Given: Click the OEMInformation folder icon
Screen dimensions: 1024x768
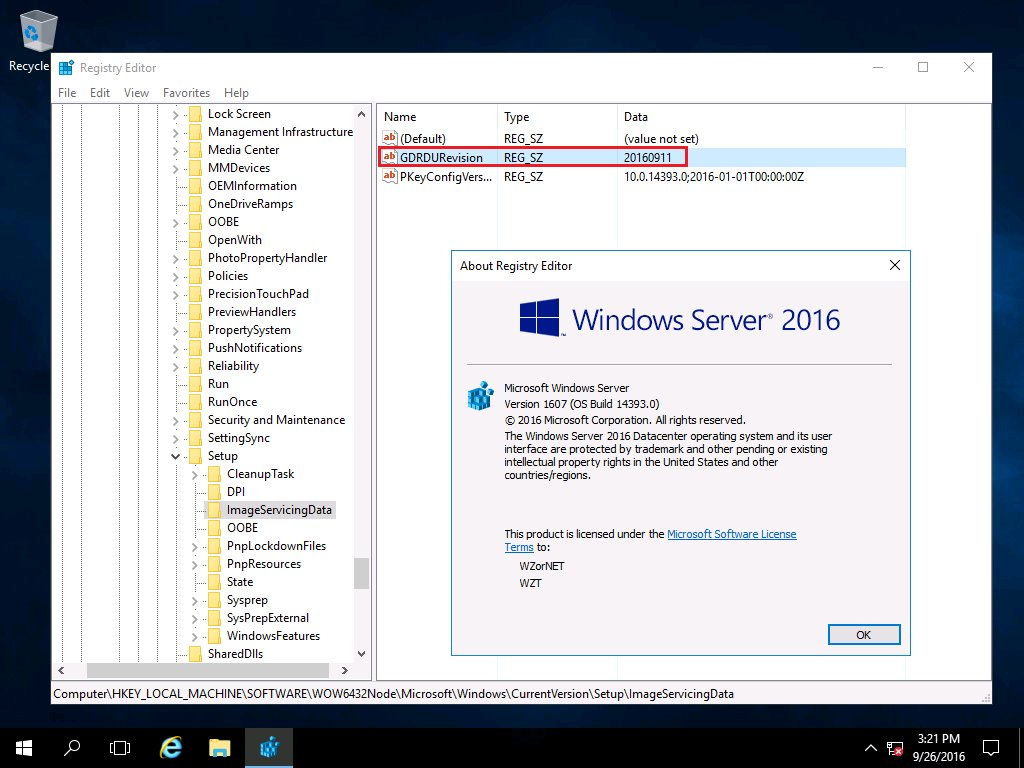Looking at the screenshot, I should click(195, 186).
